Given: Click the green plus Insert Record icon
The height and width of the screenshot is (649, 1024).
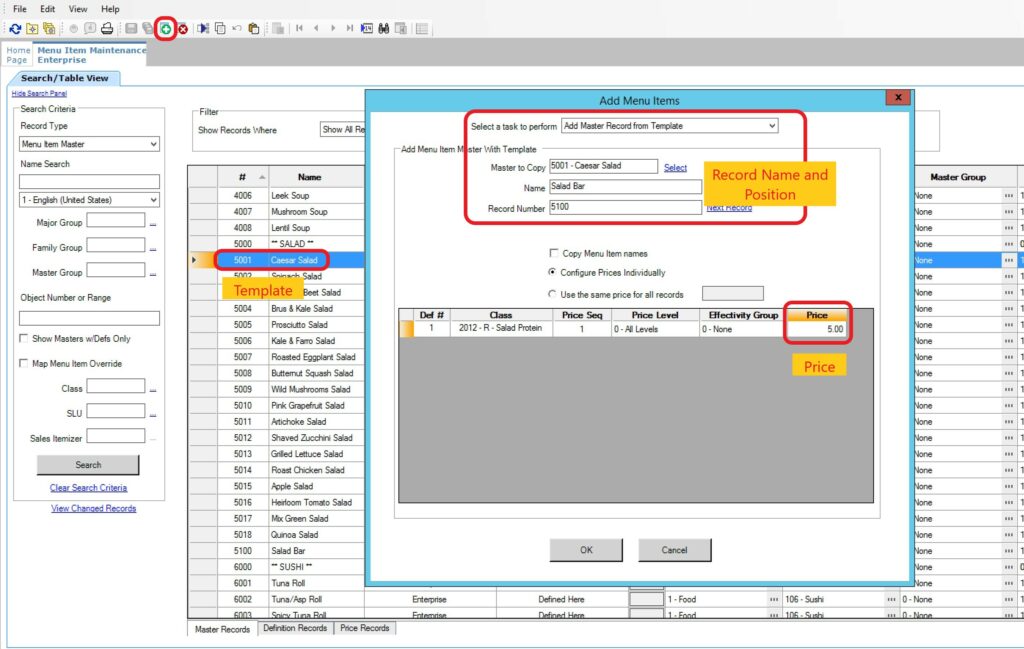Looking at the screenshot, I should pos(166,29).
